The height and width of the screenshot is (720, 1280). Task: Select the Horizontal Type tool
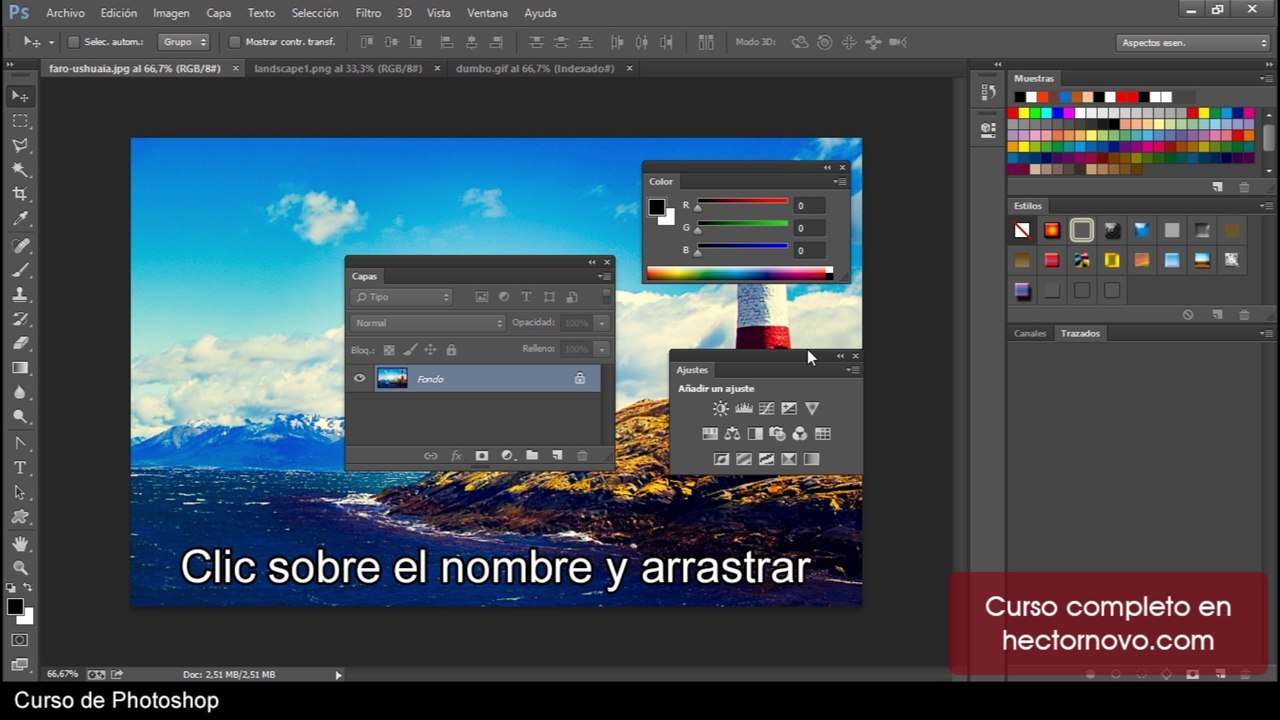(20, 468)
